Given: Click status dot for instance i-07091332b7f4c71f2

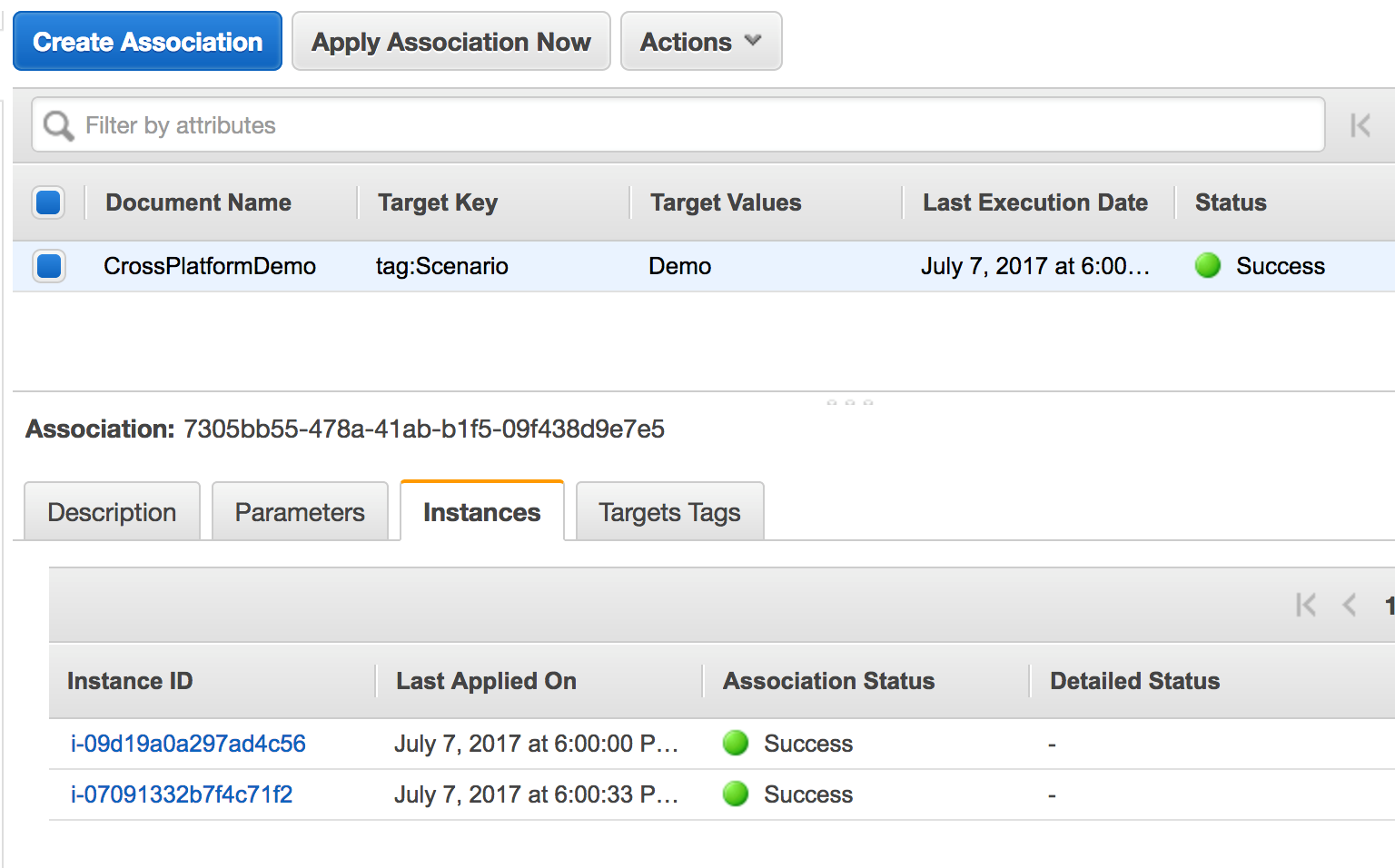Looking at the screenshot, I should tap(736, 794).
